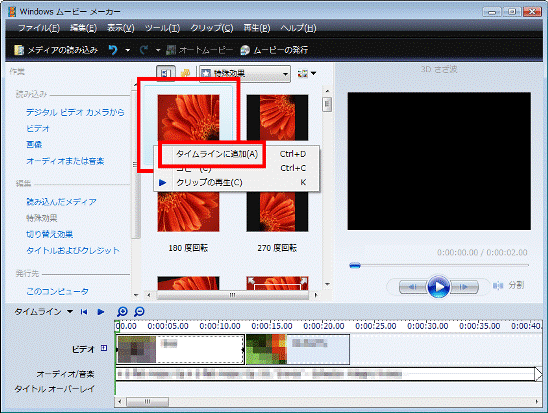The image size is (548, 413).
Task: Open the Effects (特殊効果) location combo box
Action: coord(245,74)
